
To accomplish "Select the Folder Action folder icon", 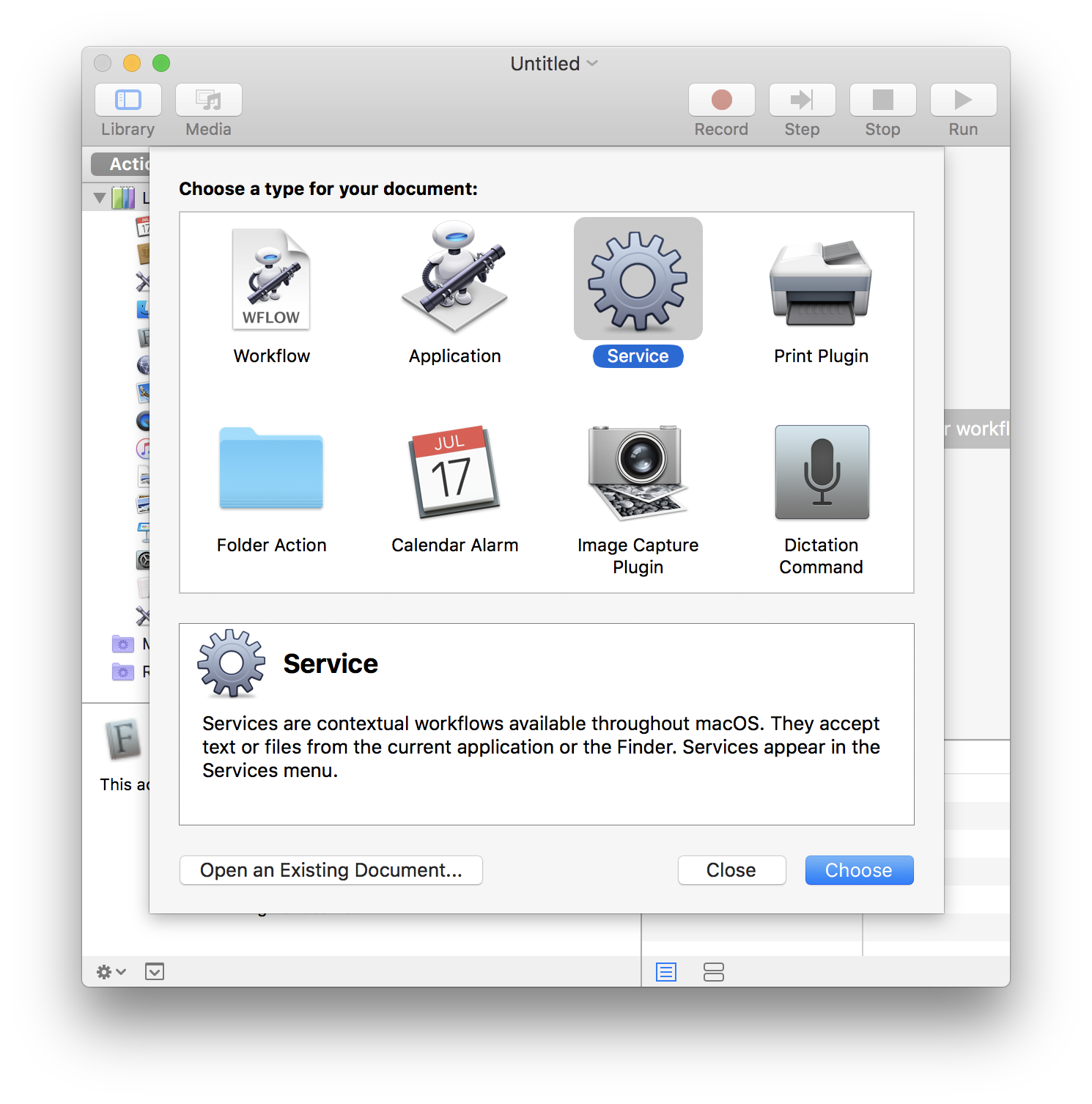I will 271,469.
